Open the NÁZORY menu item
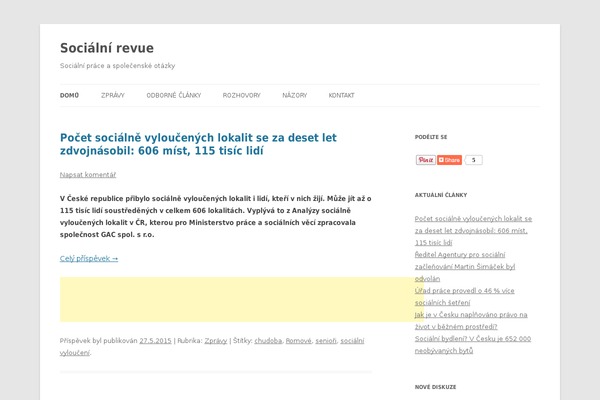Image resolution: width=600 pixels, height=400 pixels. click(294, 95)
